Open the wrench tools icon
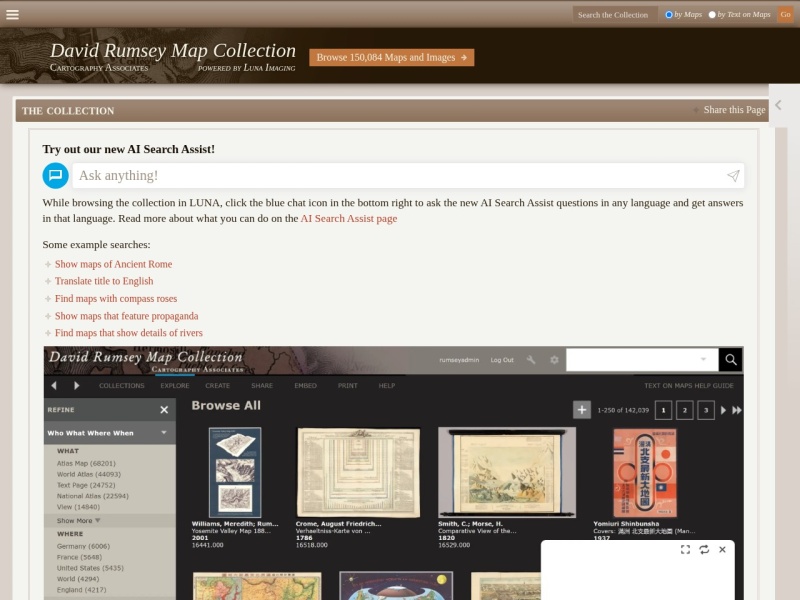The width and height of the screenshot is (800, 600). (x=531, y=360)
